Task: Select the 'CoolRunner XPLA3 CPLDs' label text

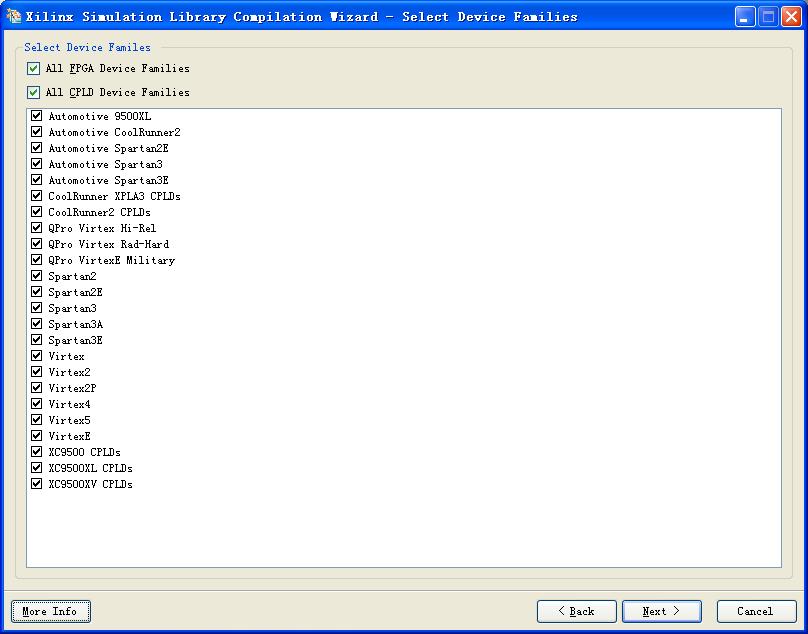Action: (114, 196)
